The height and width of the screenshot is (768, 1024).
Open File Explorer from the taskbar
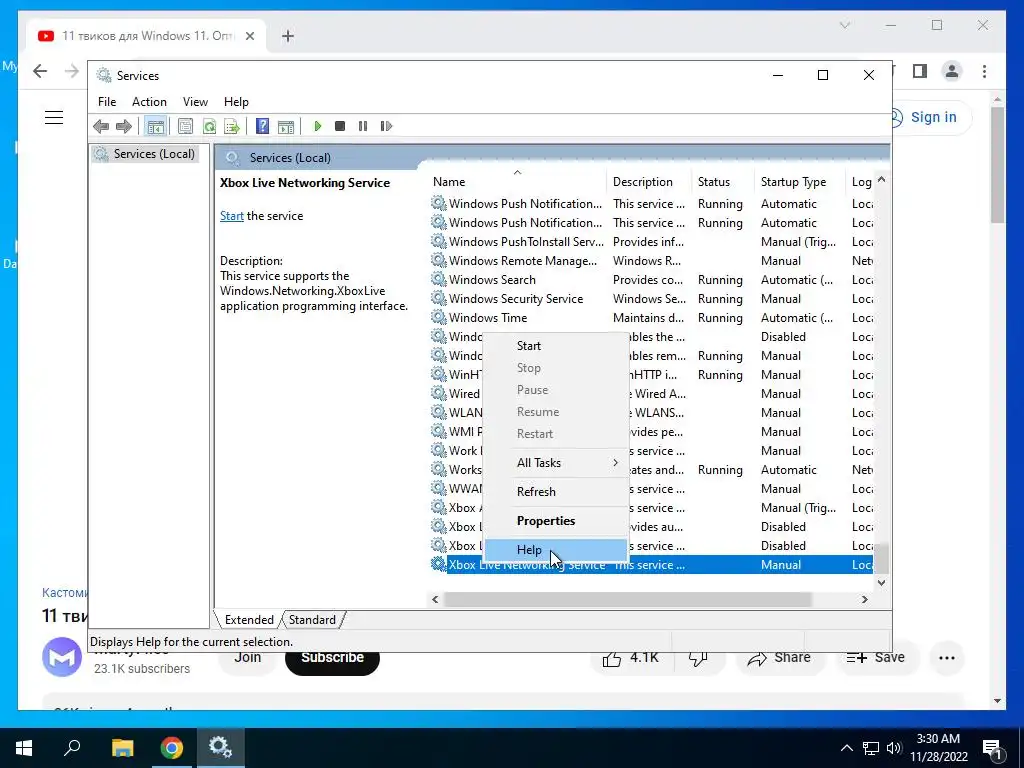122,748
